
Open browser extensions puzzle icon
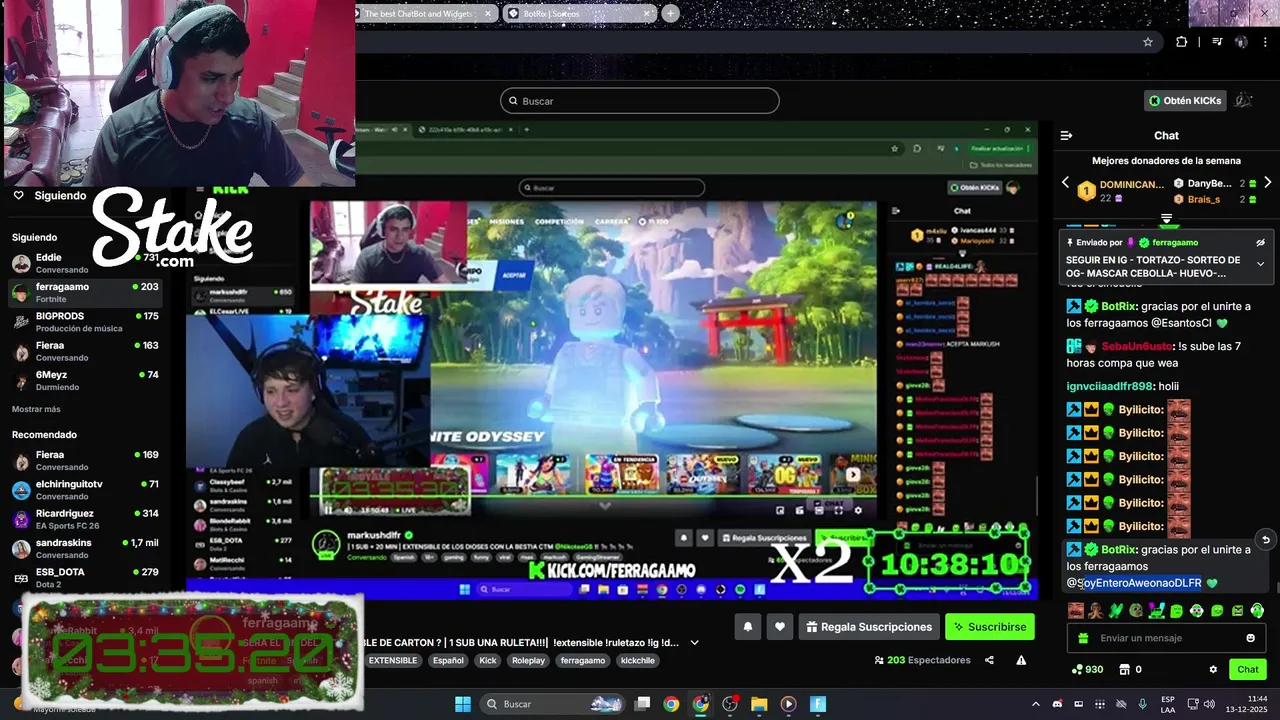pyautogui.click(x=1182, y=42)
